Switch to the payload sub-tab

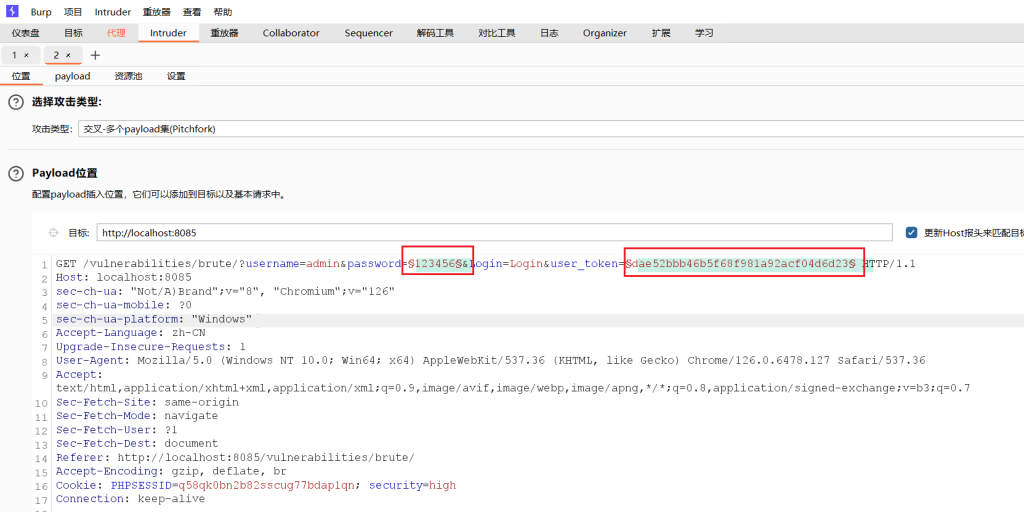[72, 76]
